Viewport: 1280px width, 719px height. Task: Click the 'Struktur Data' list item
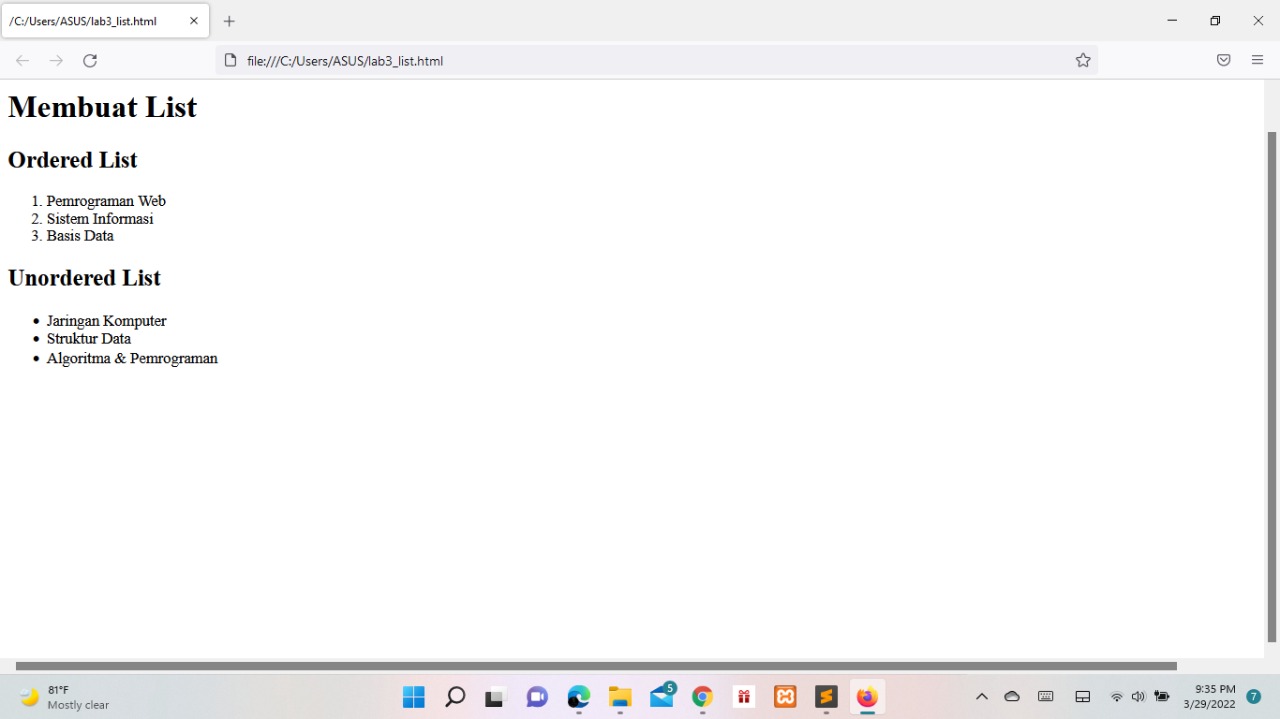[x=88, y=339]
